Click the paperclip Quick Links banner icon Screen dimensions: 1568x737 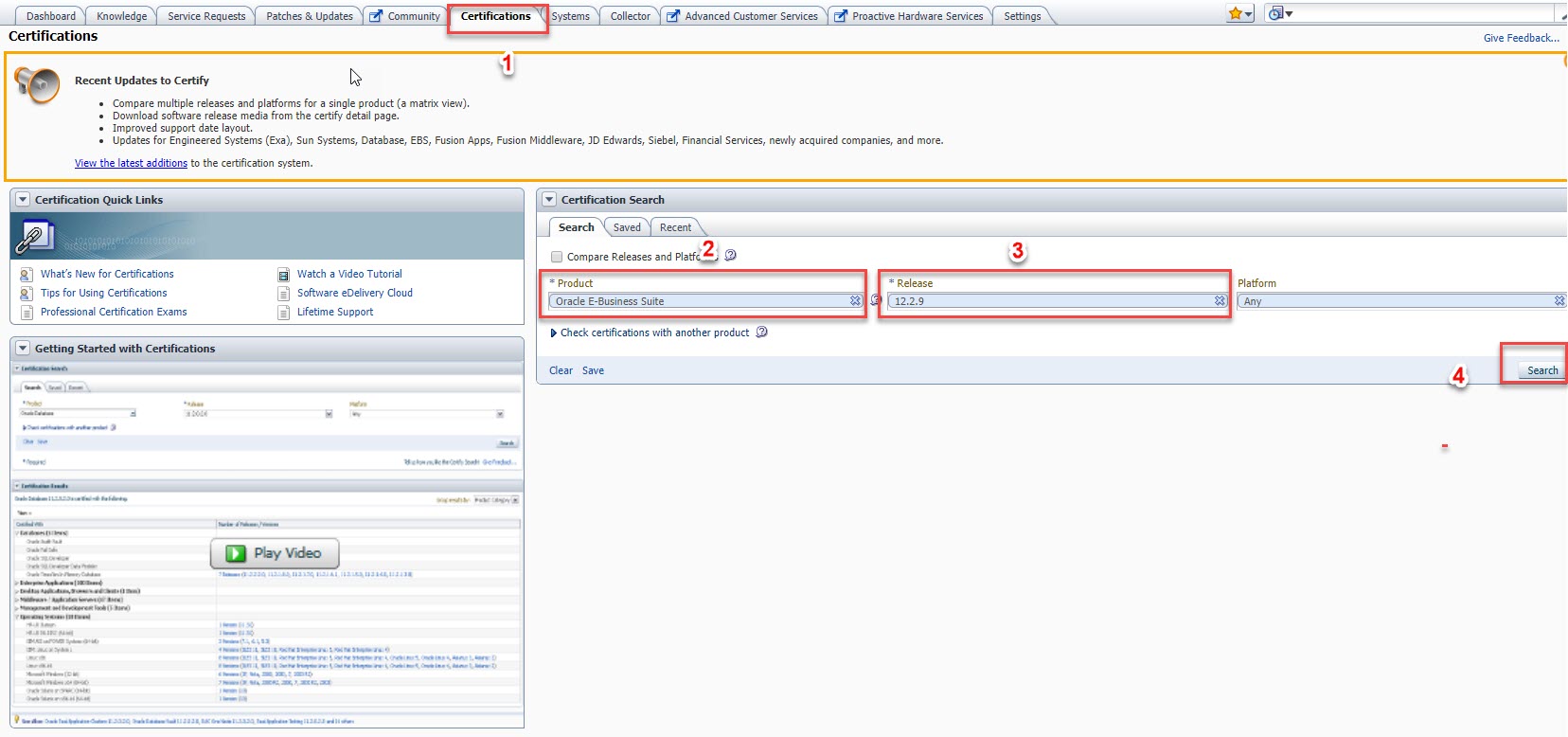(35, 237)
